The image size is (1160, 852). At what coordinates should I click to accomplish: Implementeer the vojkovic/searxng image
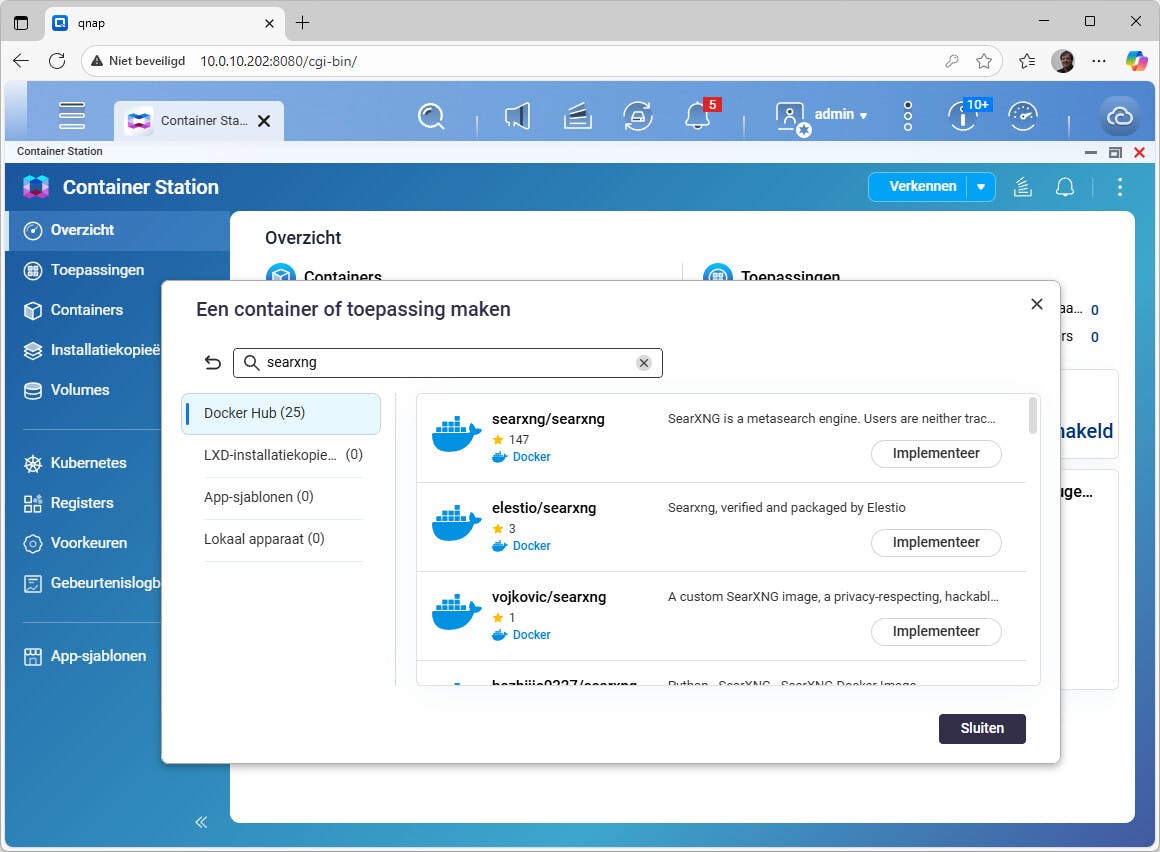pyautogui.click(x=936, y=631)
